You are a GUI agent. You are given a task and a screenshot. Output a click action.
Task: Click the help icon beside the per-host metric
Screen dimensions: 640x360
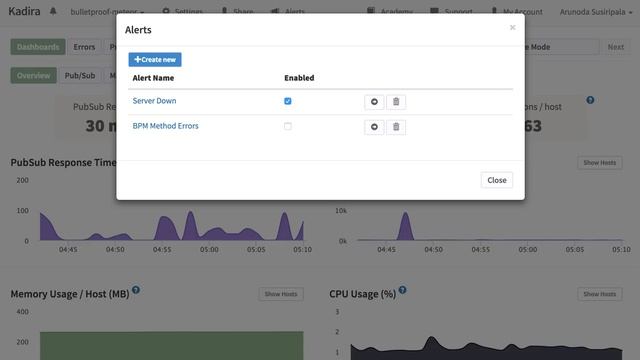pos(590,100)
